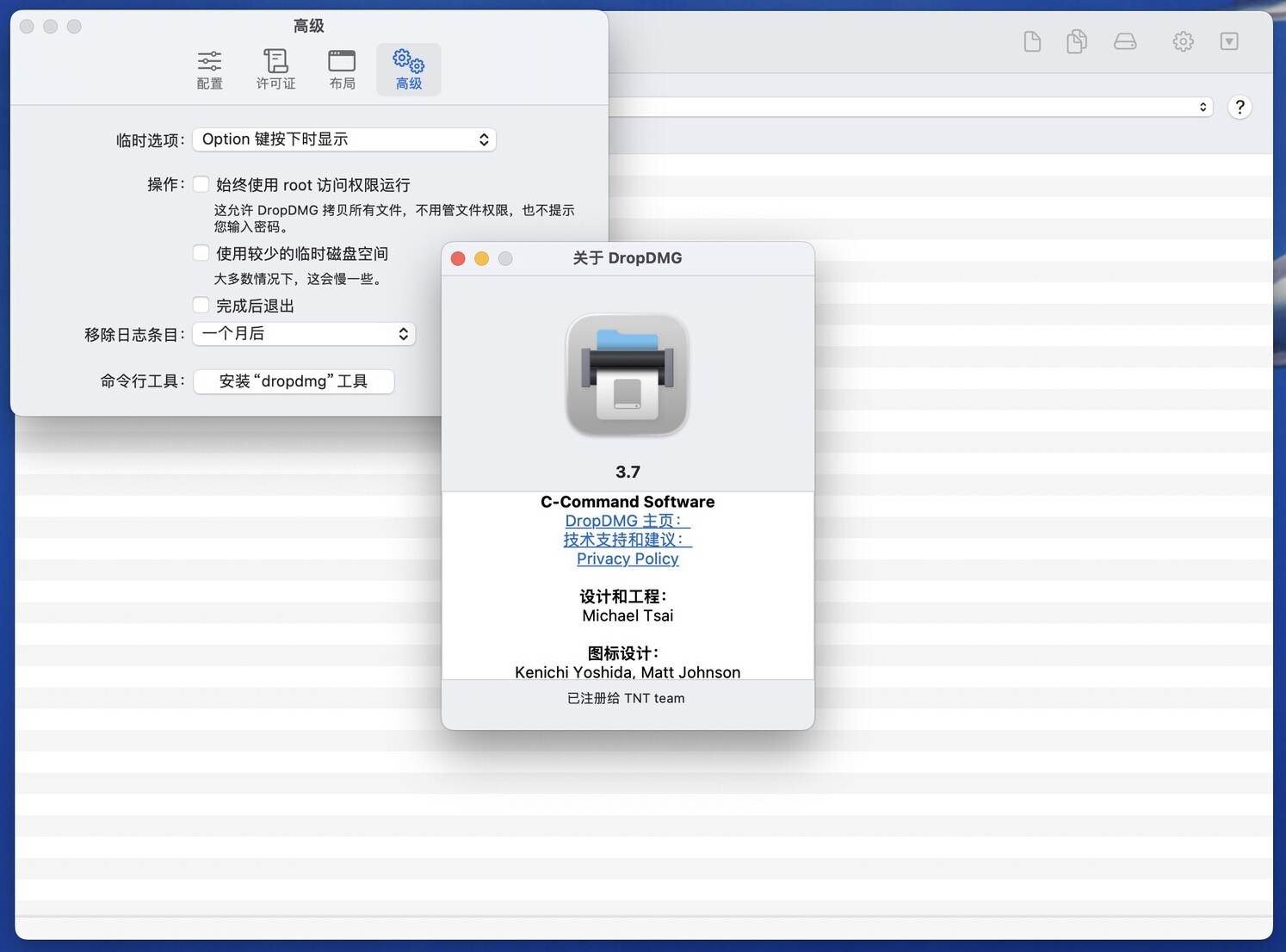1286x952 pixels.
Task: Click 安装 "dropdmg" 工具 button
Action: [294, 381]
